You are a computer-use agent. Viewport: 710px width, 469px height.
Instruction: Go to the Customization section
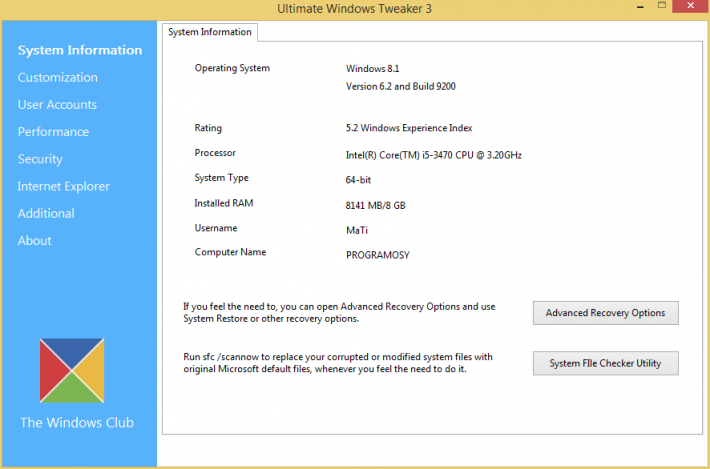click(x=58, y=77)
